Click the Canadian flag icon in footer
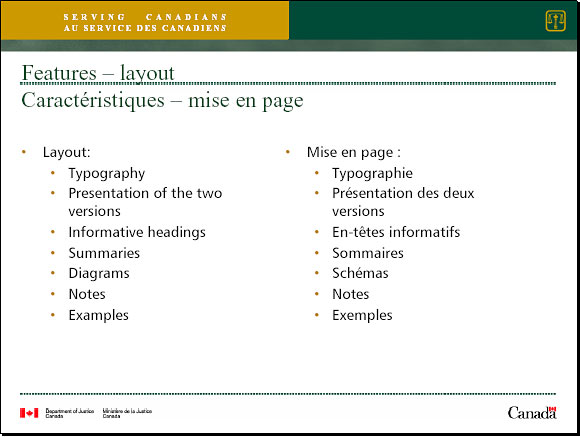This screenshot has height=437, width=580. (x=29, y=413)
